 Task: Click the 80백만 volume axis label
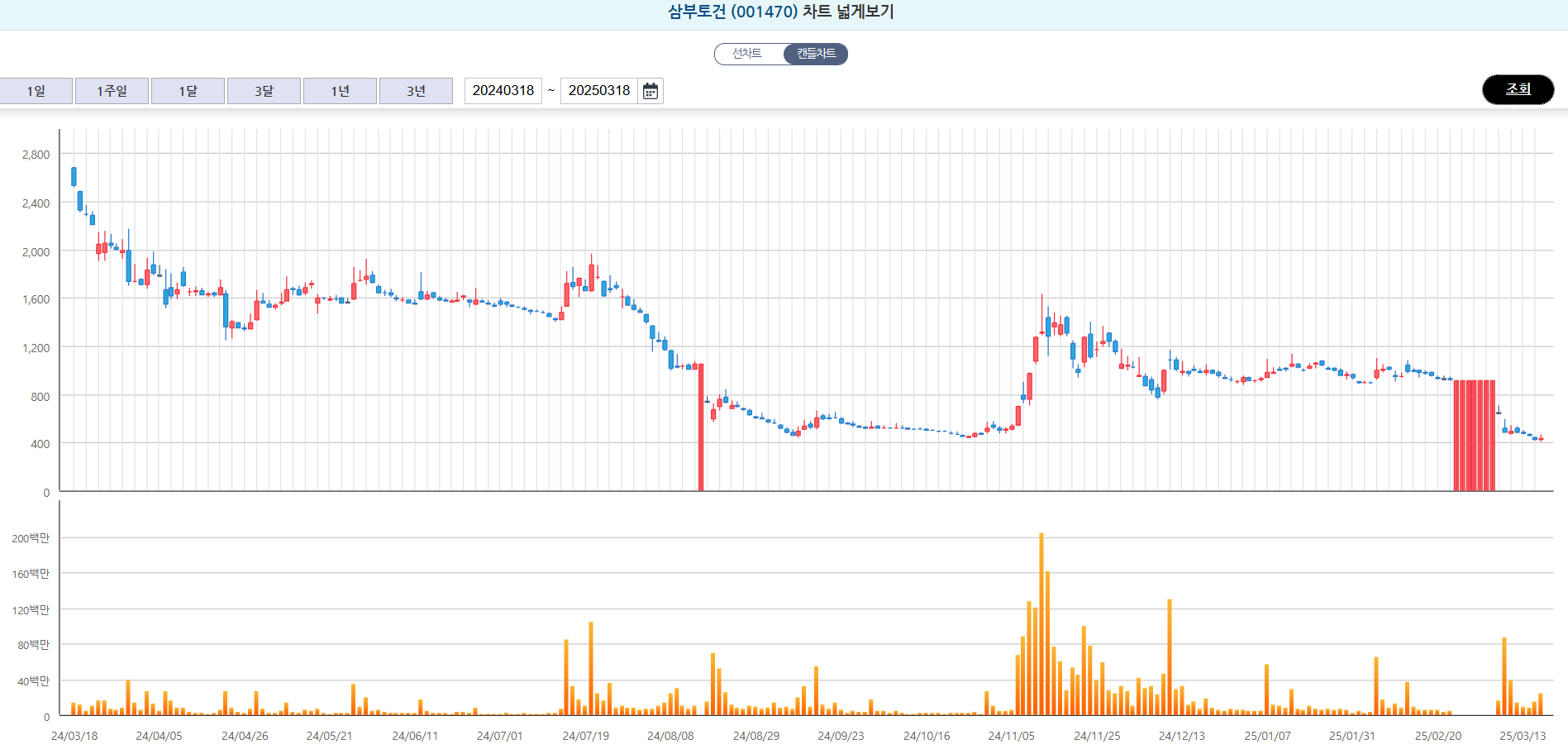tap(33, 645)
